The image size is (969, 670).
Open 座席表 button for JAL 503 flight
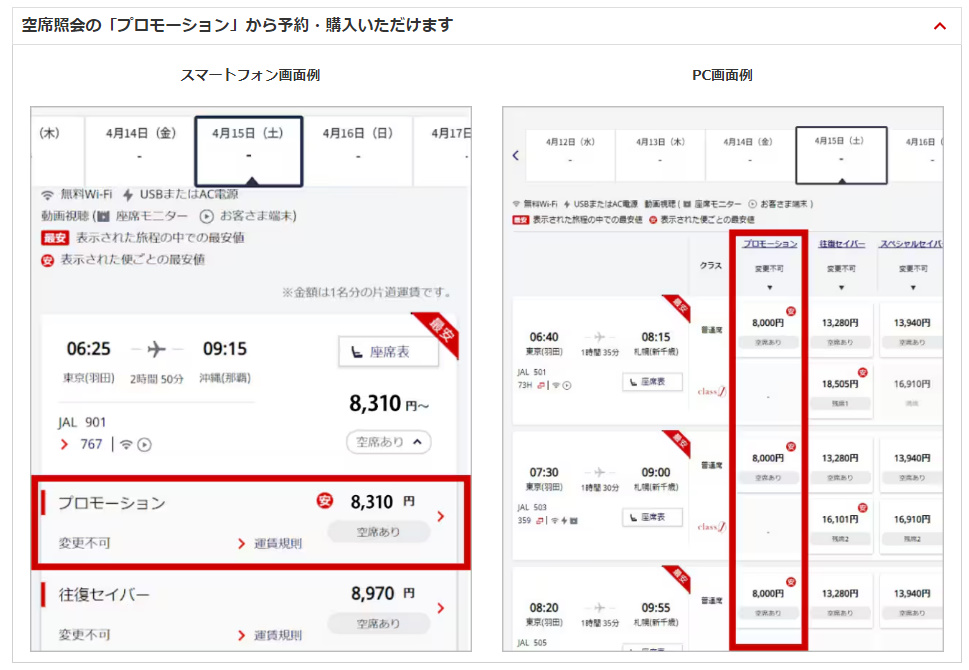point(653,517)
